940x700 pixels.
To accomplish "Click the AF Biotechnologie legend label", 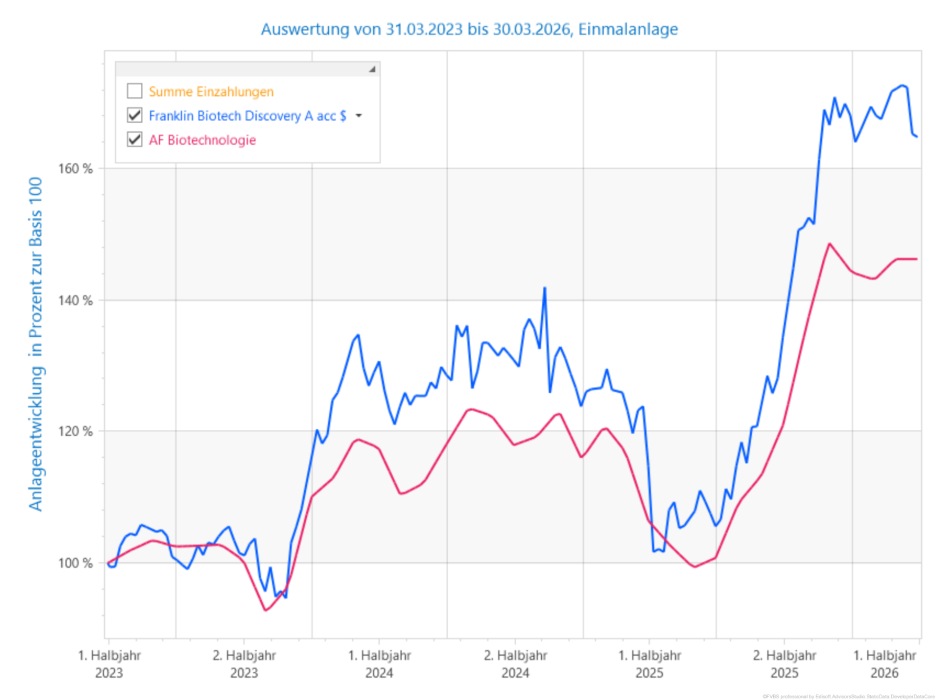I will 202,140.
